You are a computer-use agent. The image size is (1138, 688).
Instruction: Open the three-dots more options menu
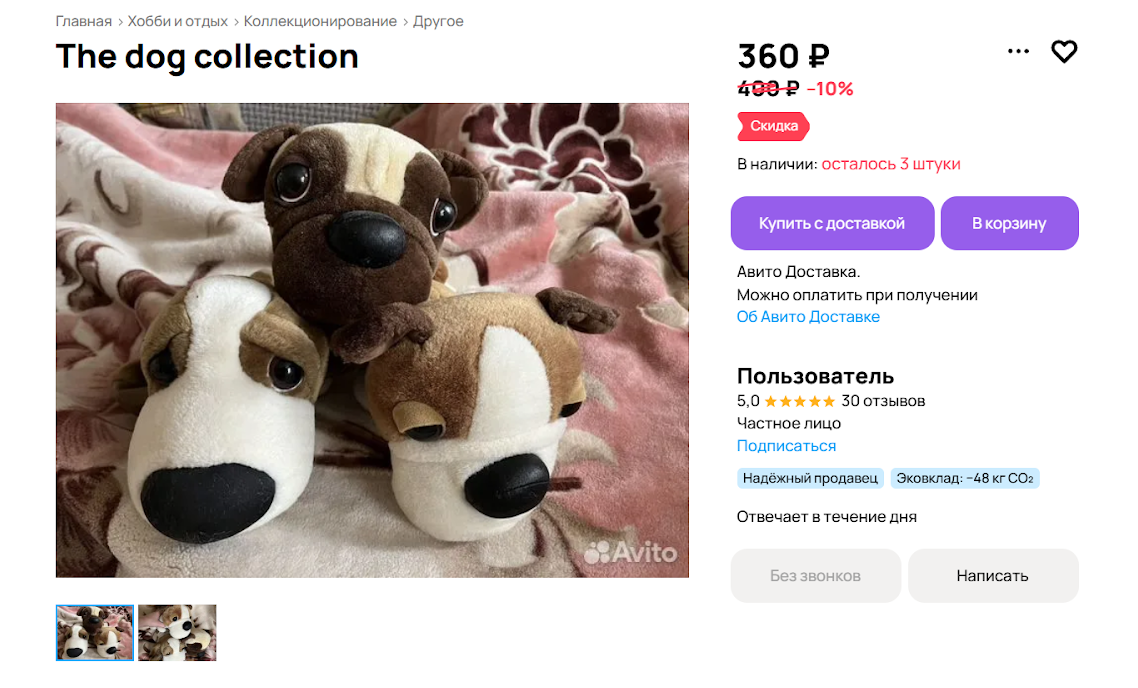[1018, 52]
